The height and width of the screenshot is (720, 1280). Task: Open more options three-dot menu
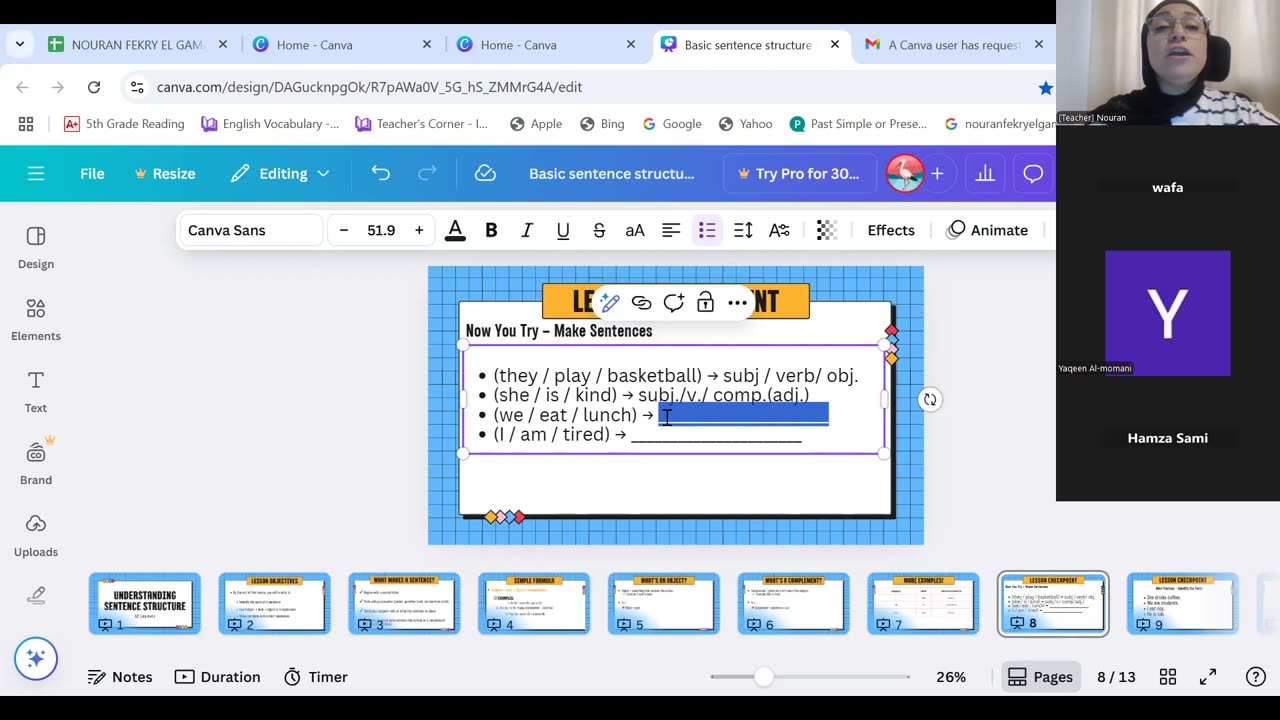point(737,302)
